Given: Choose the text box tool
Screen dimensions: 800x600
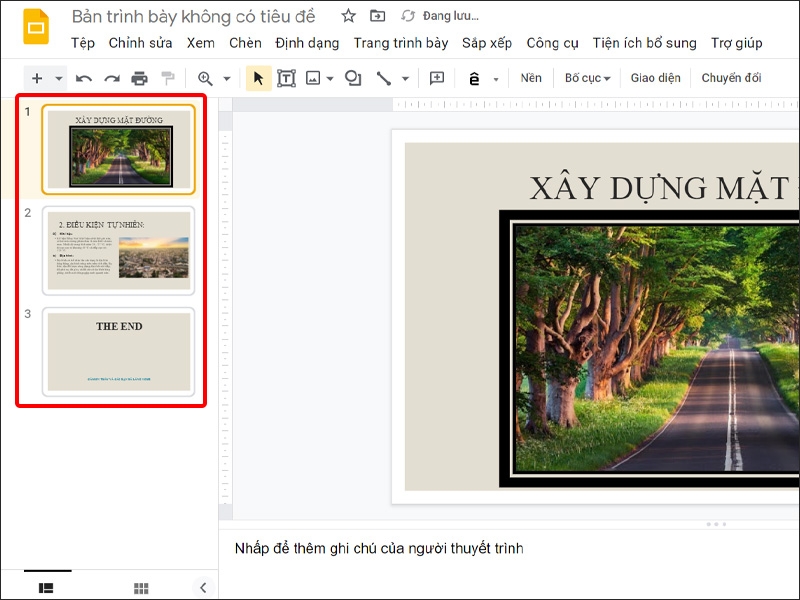Looking at the screenshot, I should [286, 78].
